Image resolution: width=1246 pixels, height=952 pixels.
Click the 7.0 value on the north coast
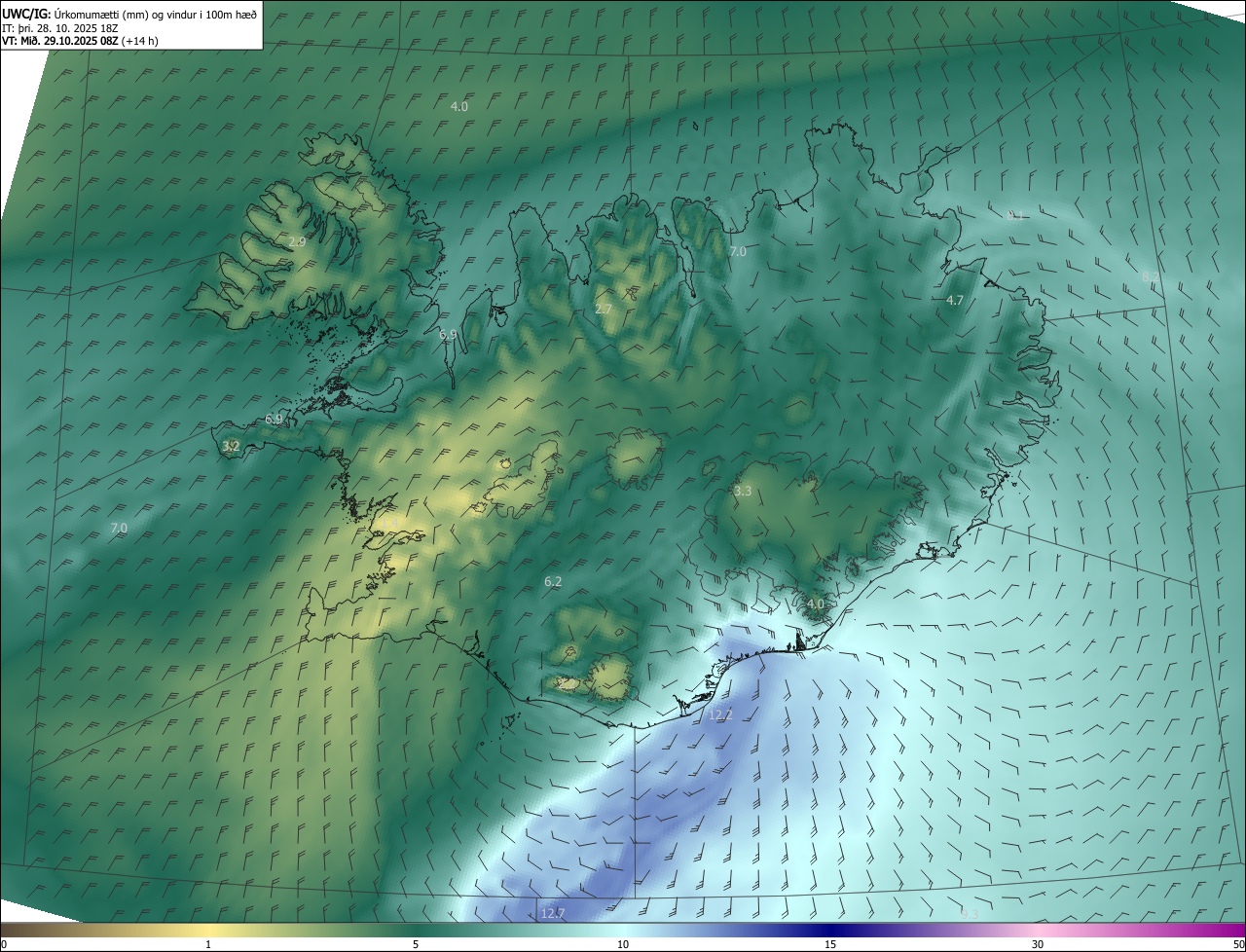click(x=738, y=251)
